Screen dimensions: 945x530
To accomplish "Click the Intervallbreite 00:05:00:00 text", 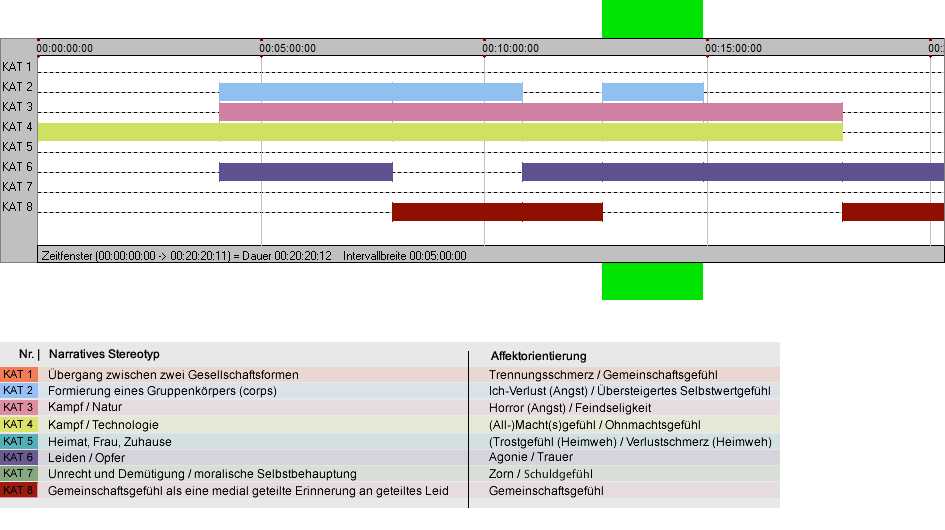I will 404,256.
